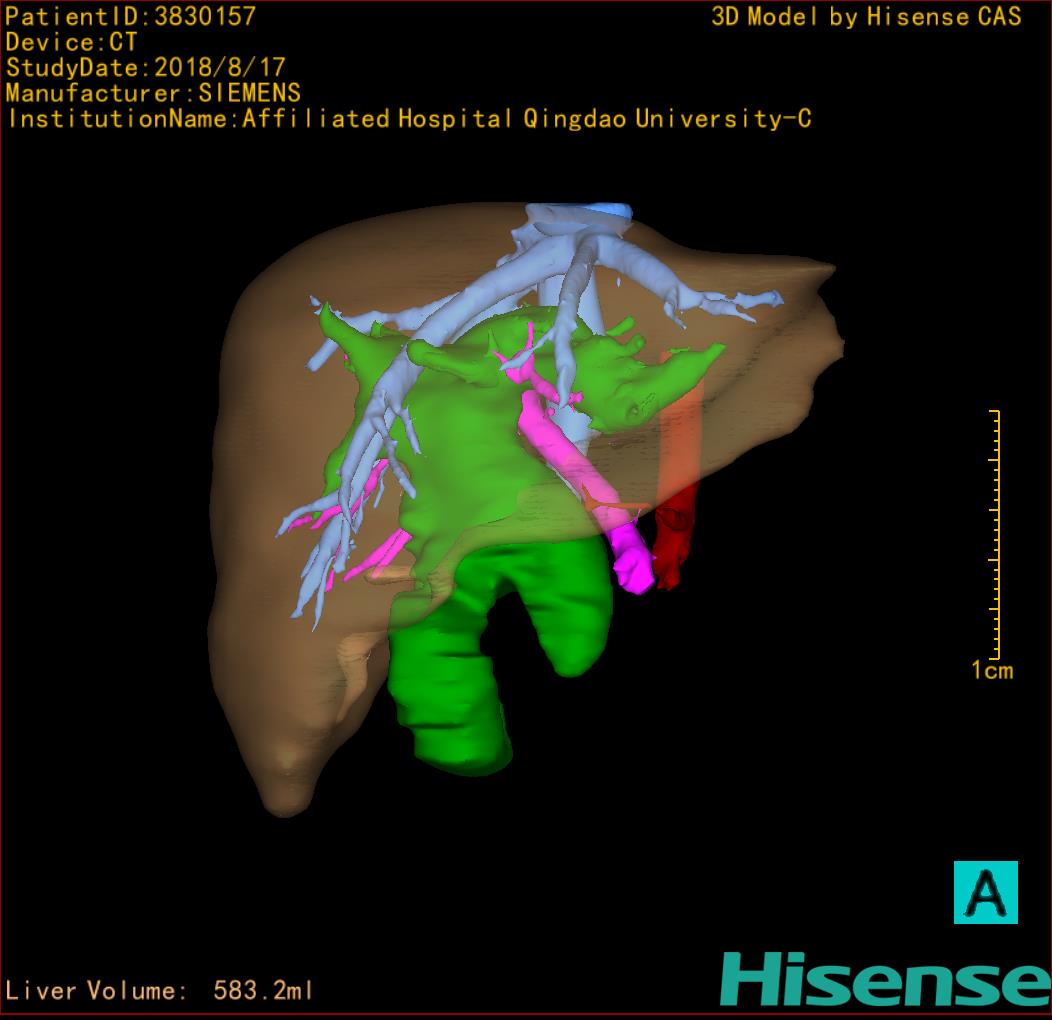Screen dimensions: 1052x1020
Task: Click '3D Model by Hisense CAS' title
Action: (866, 17)
